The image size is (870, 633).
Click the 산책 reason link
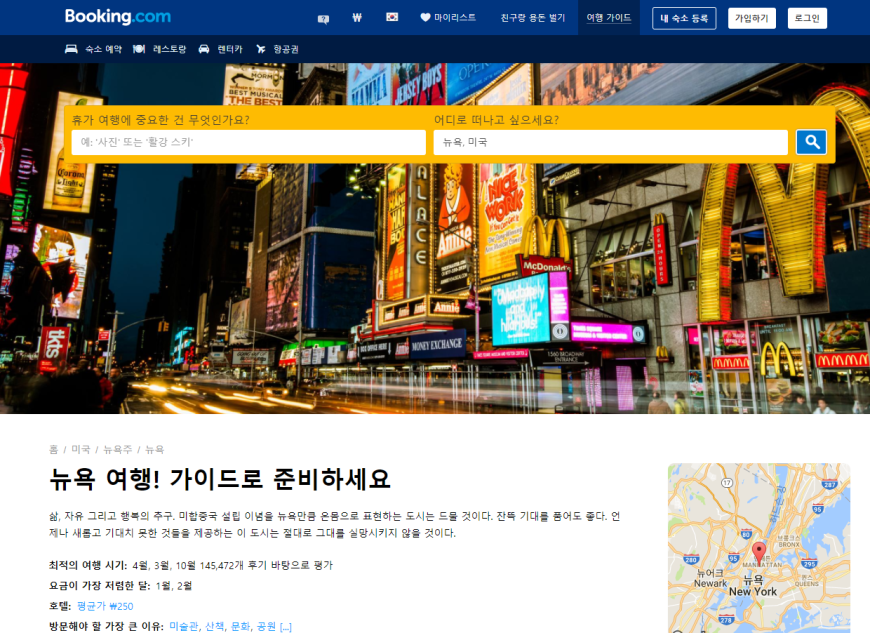[215, 626]
